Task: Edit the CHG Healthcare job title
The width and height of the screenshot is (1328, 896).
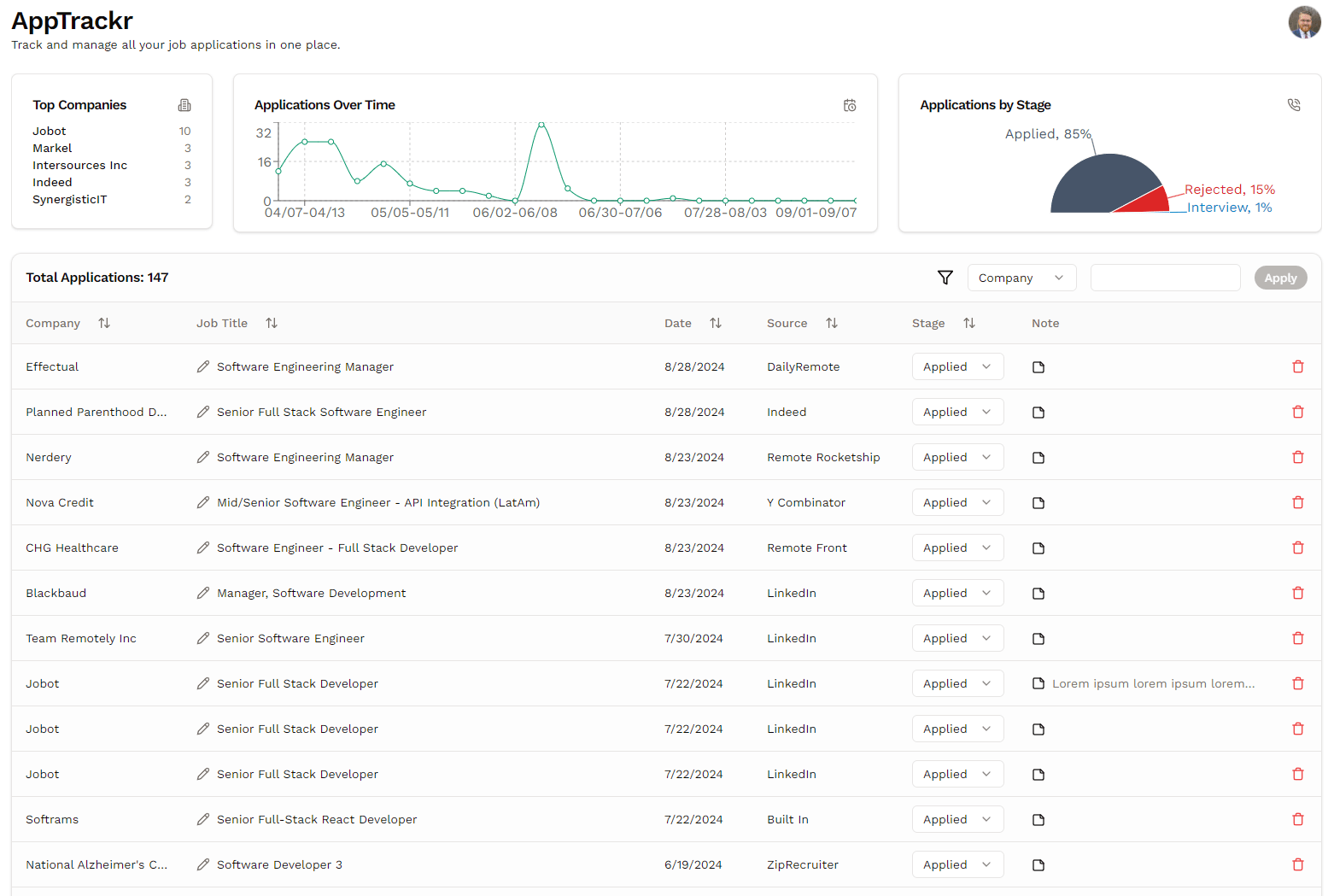Action: point(203,548)
